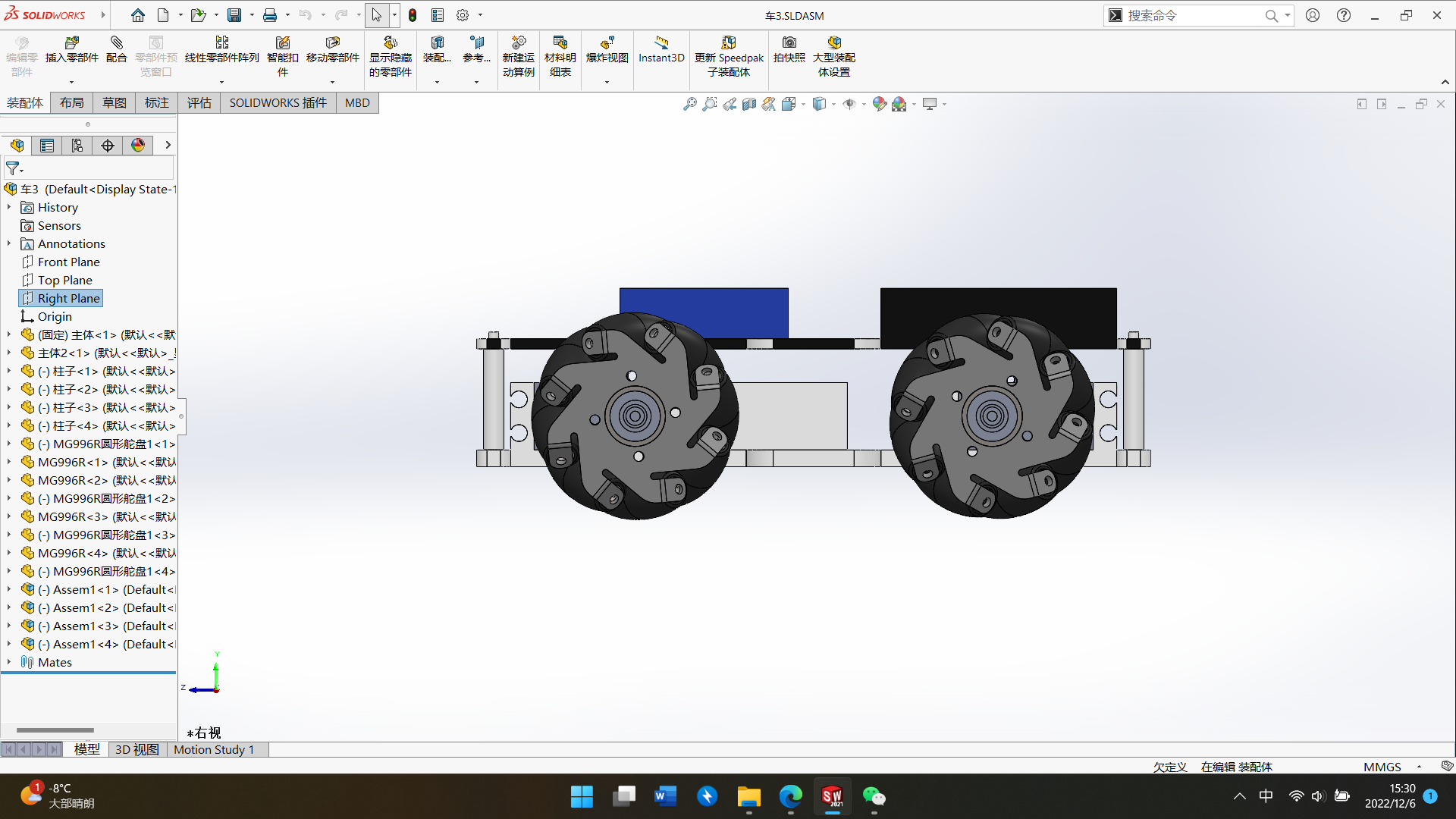
Task: Toggle Instant3D tool
Action: click(661, 50)
